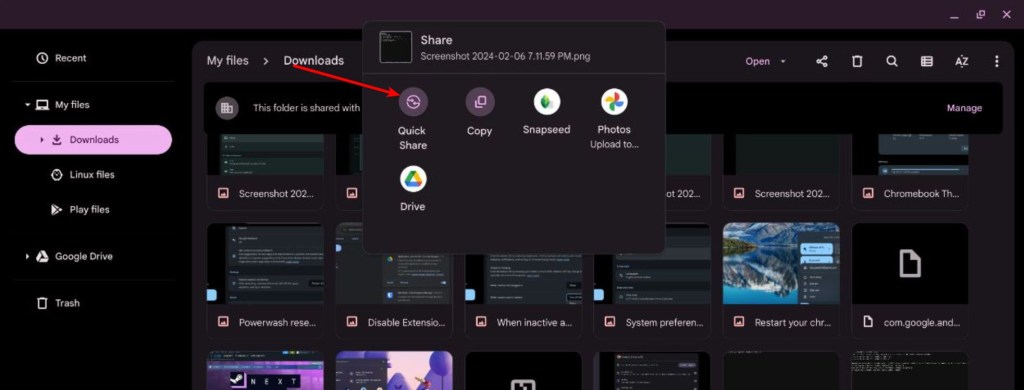Screen dimensions: 1024x390
Task: Collapse the My files tree arrow
Action: click(x=27, y=105)
